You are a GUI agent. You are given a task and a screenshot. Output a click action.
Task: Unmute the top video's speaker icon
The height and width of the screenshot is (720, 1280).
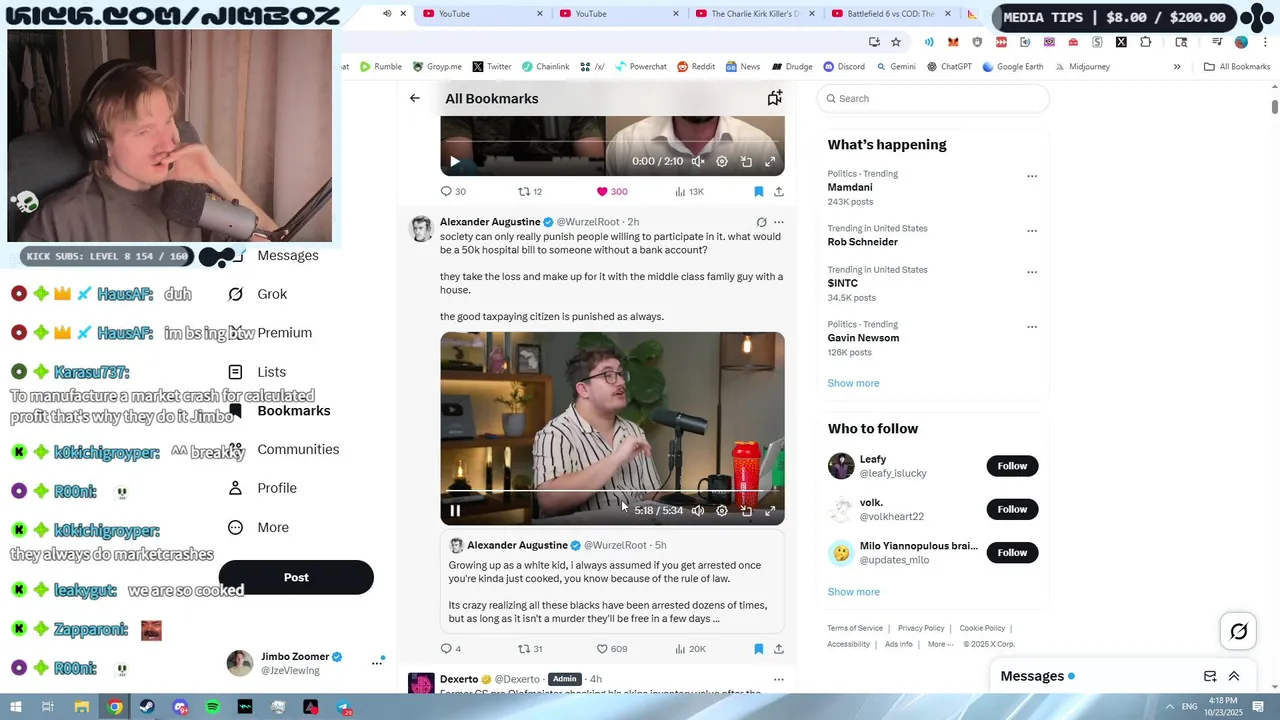click(698, 161)
